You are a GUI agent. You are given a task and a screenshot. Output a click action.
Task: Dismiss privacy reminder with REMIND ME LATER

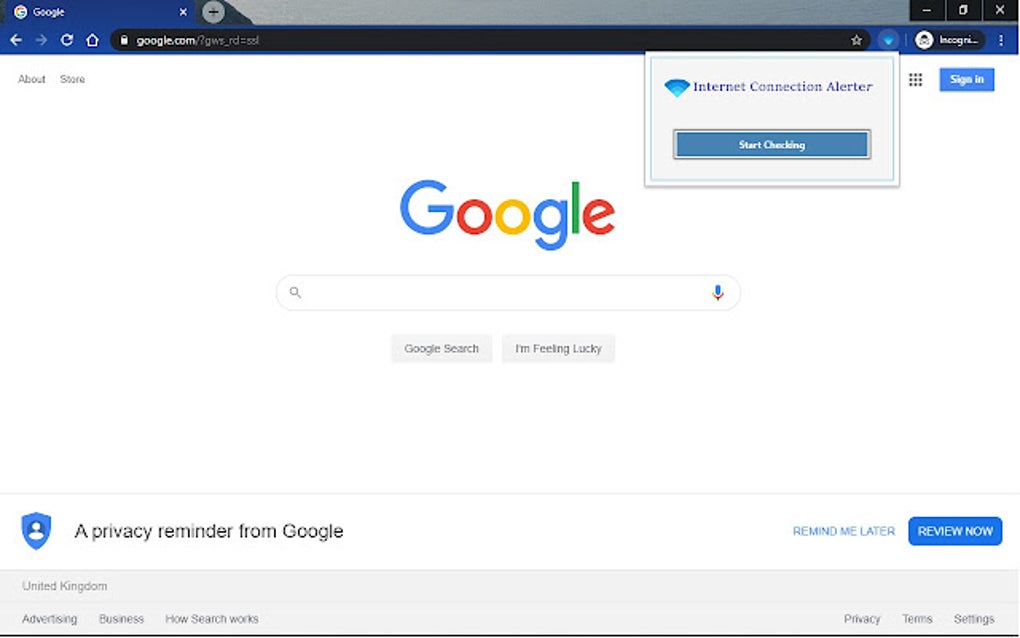tap(843, 531)
